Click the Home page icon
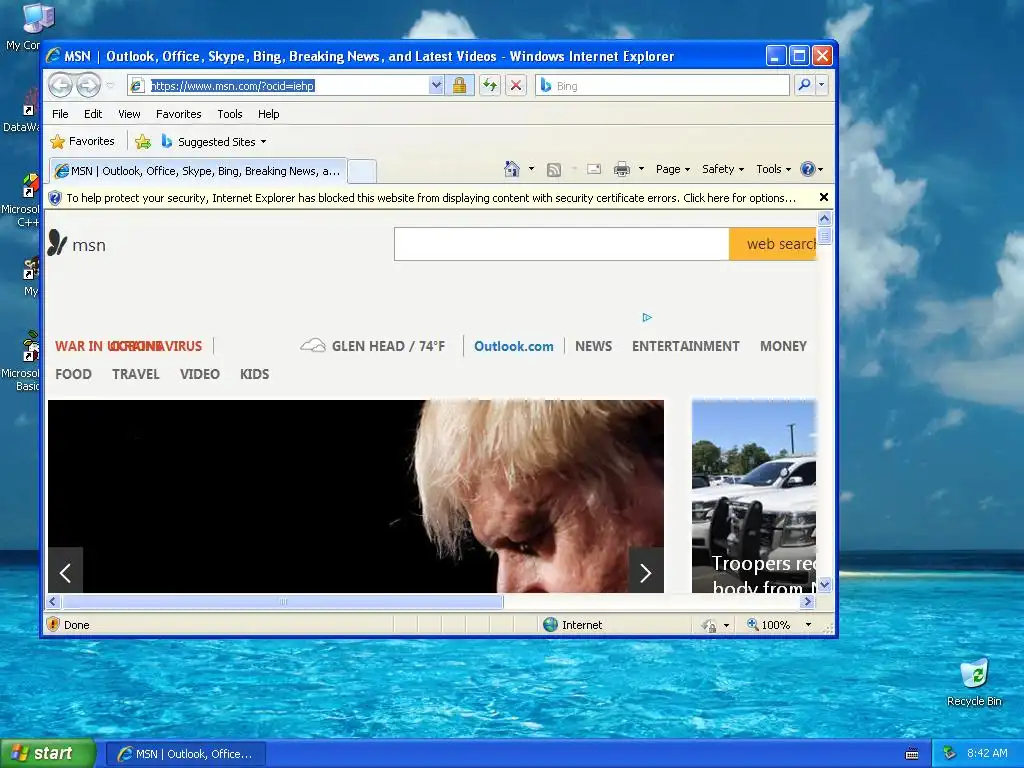Screen dimensions: 1024x768 [511, 169]
